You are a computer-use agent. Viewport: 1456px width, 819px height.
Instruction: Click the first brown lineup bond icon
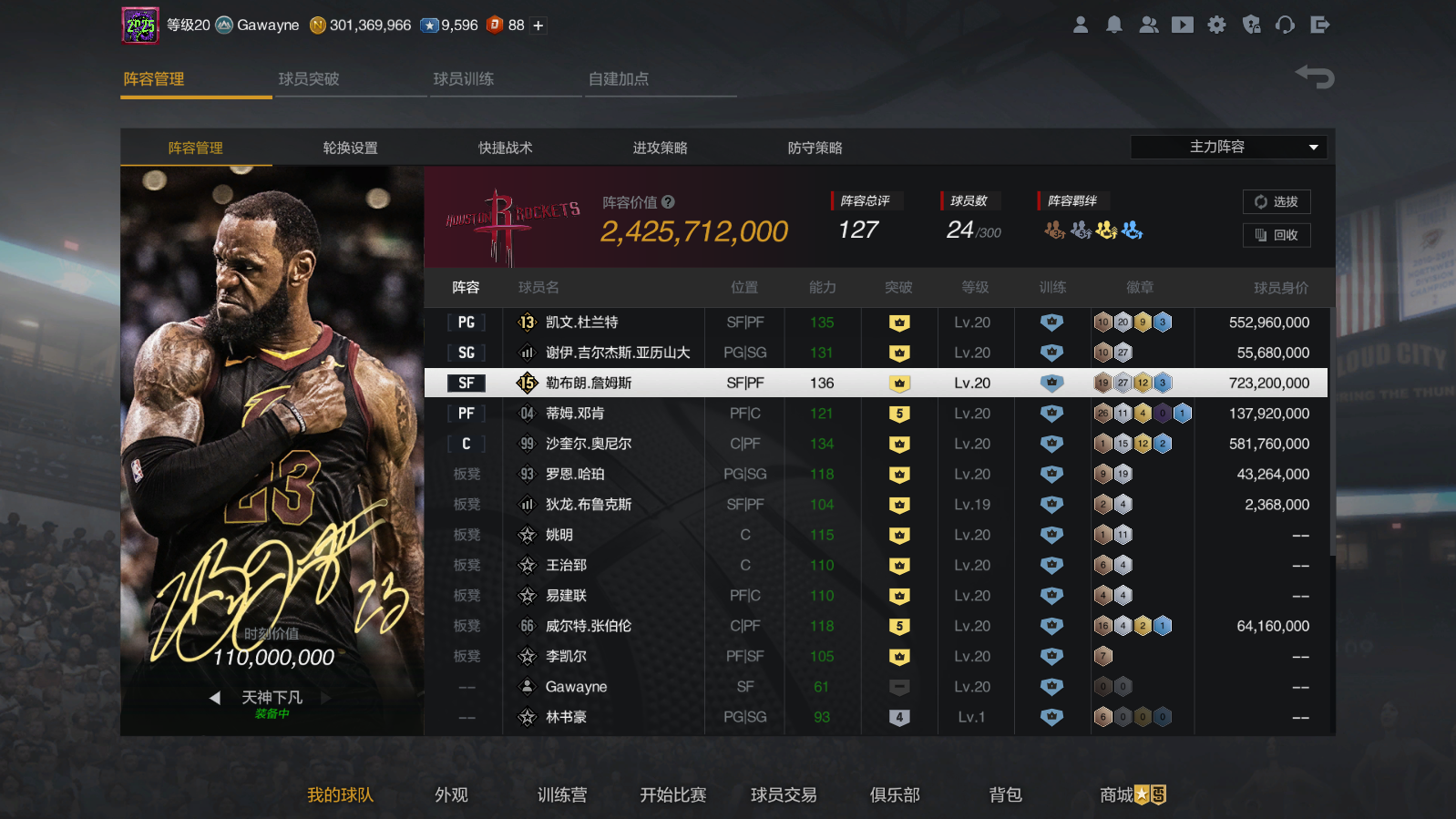(1054, 230)
